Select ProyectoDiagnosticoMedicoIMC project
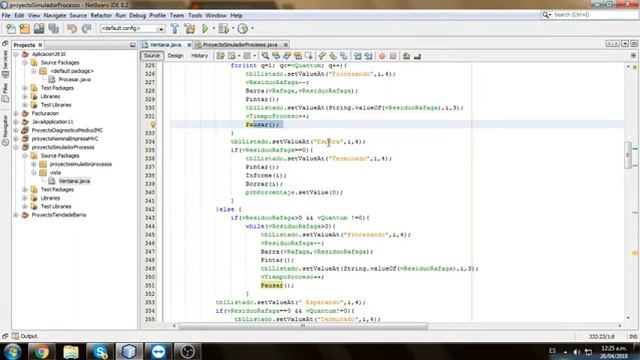 (67, 130)
